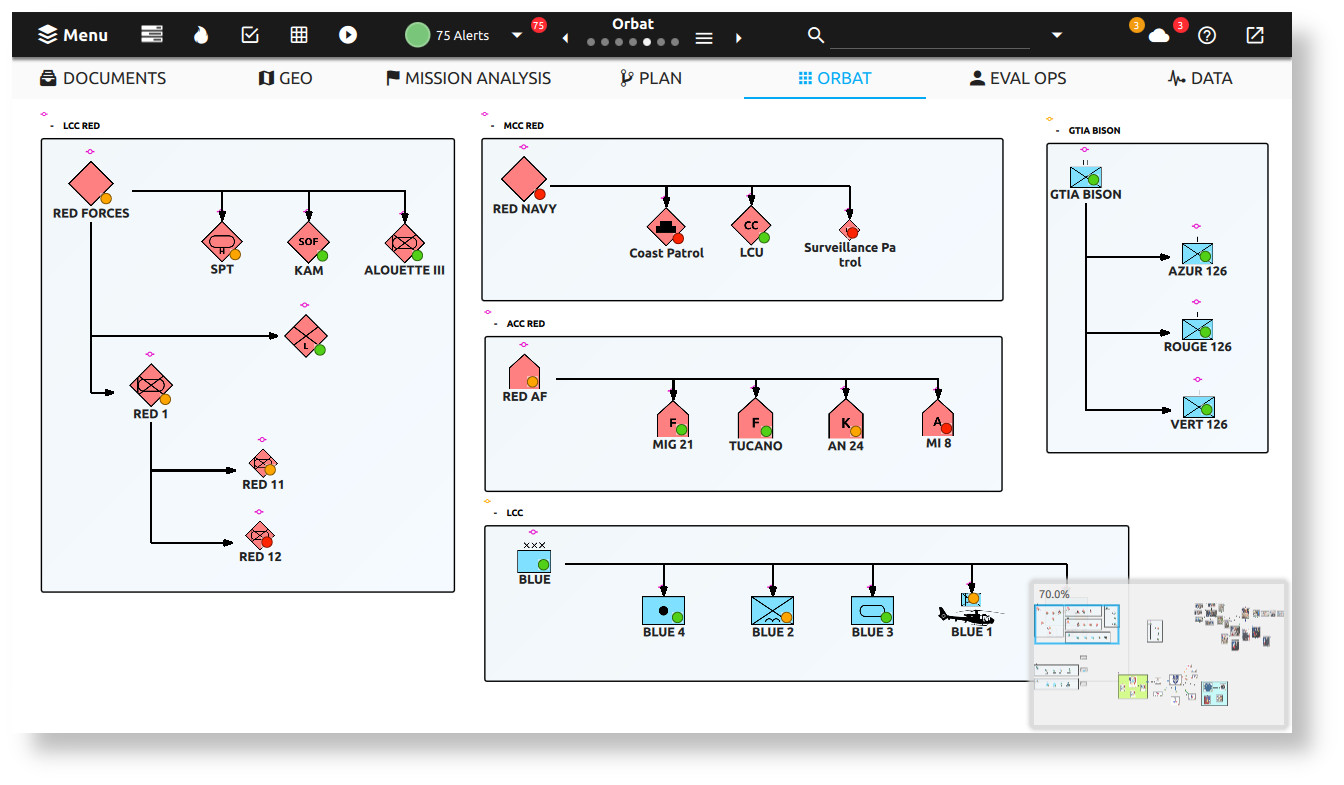Expand the 75 Alerts dropdown arrow
The height and width of the screenshot is (785, 1344).
pos(517,35)
